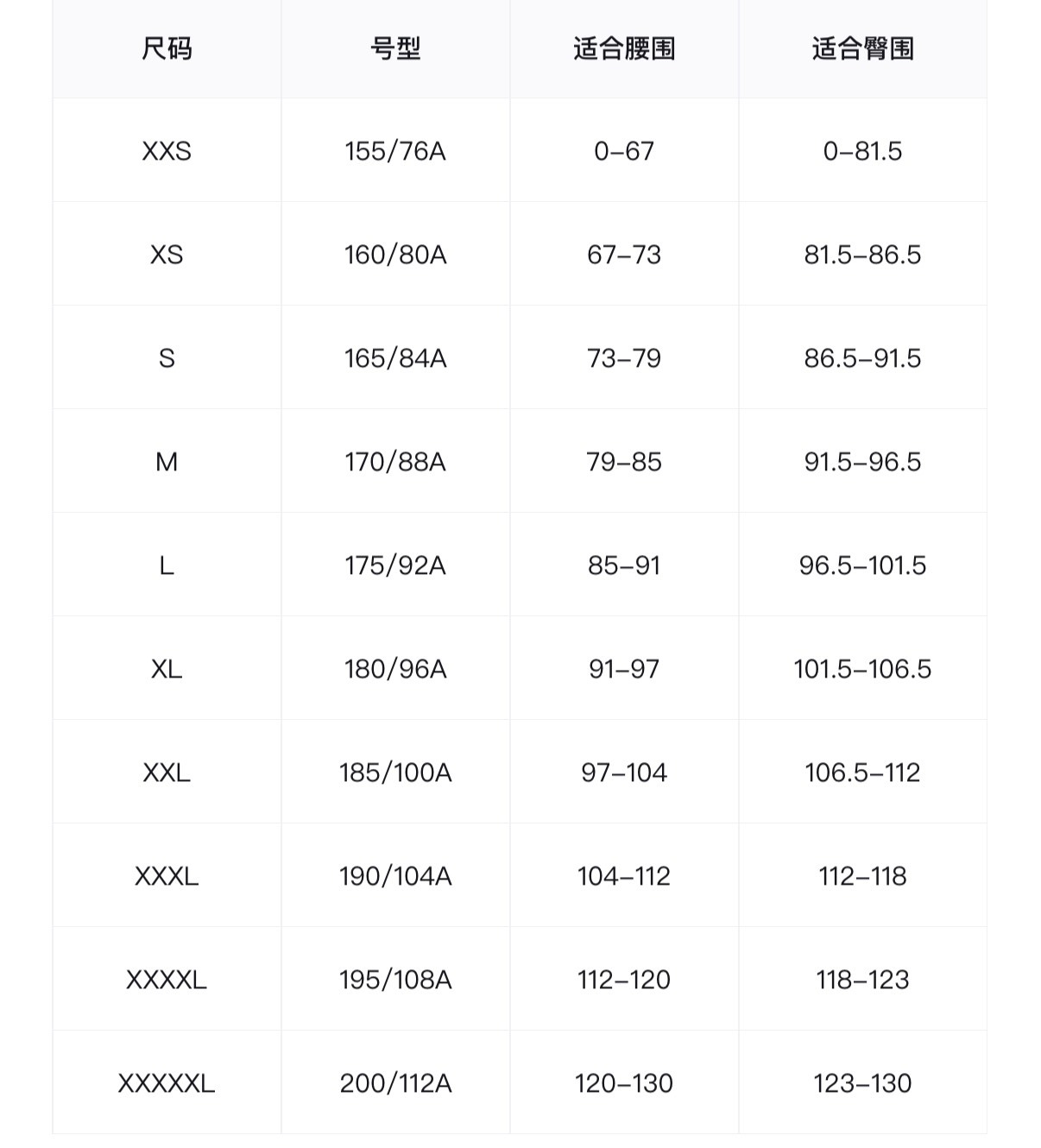Click the 175/92A model cell

click(x=395, y=565)
